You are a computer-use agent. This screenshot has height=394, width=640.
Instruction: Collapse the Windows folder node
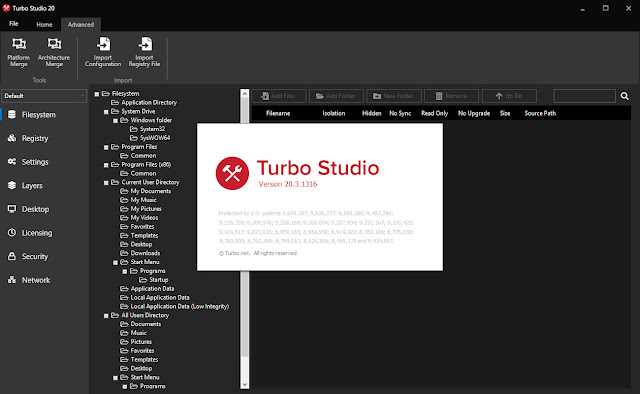click(116, 121)
